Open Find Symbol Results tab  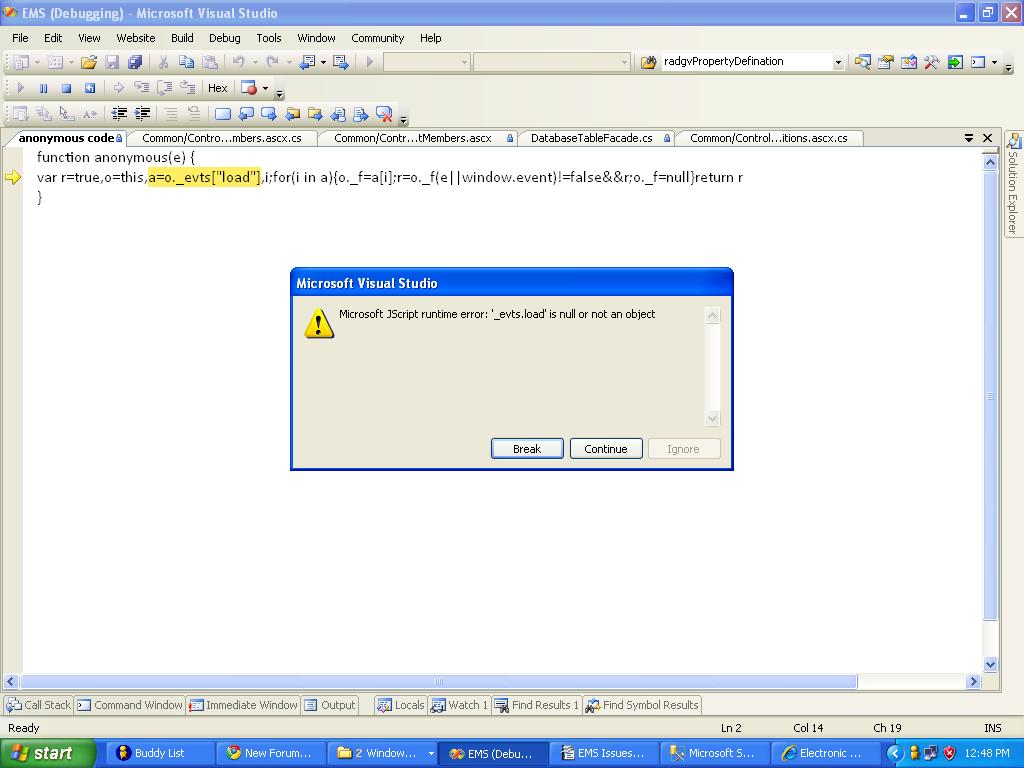[642, 705]
